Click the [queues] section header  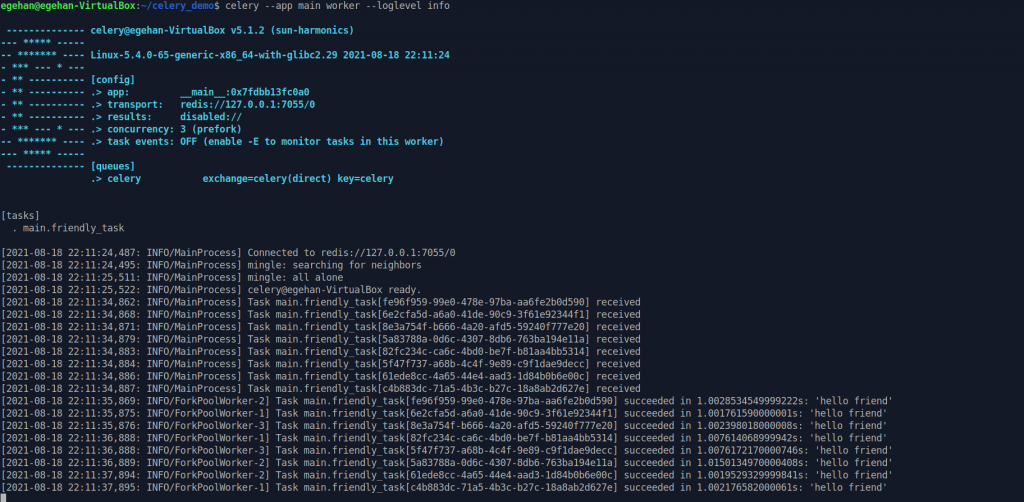point(112,166)
